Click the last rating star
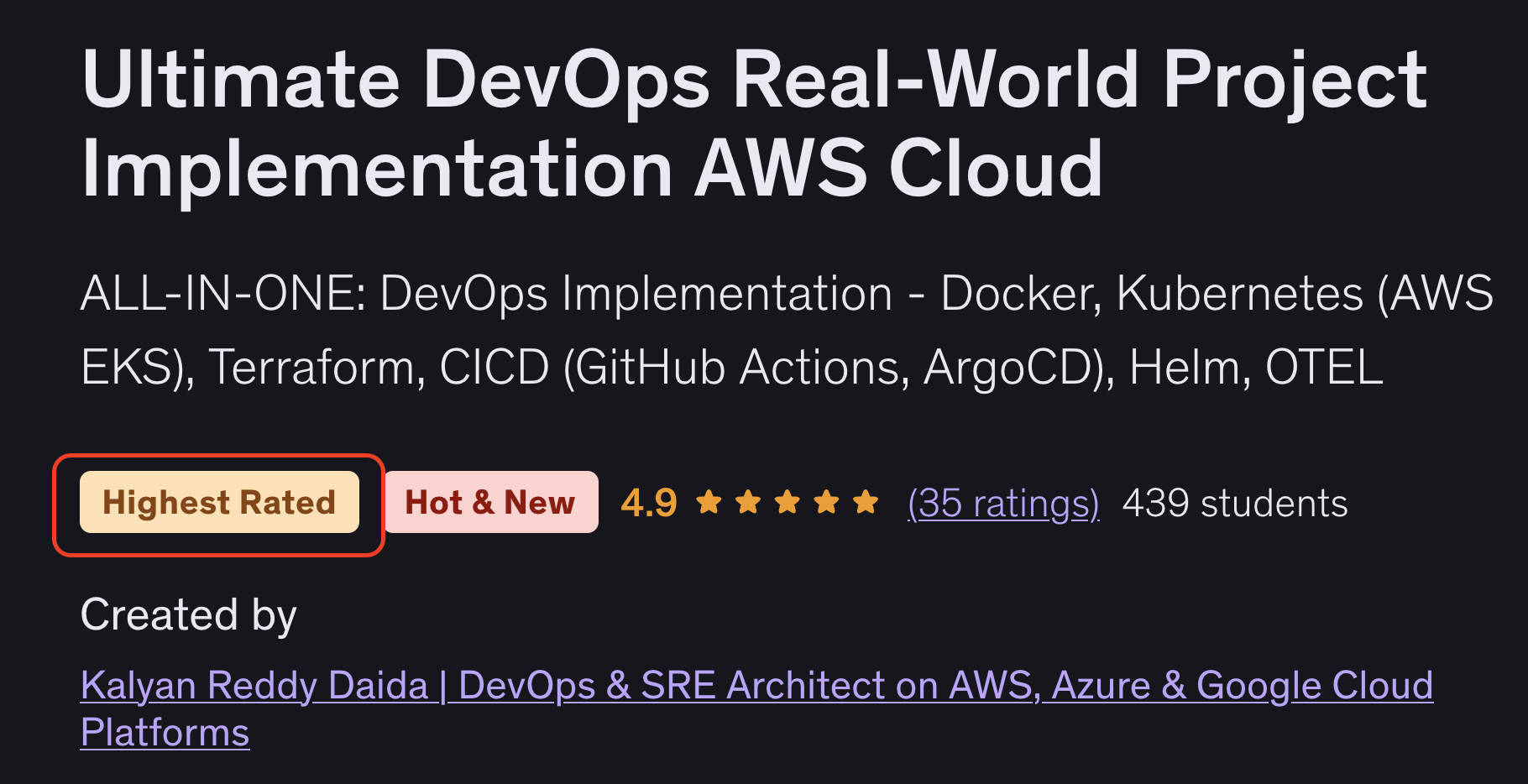This screenshot has height=784, width=1528. [866, 502]
